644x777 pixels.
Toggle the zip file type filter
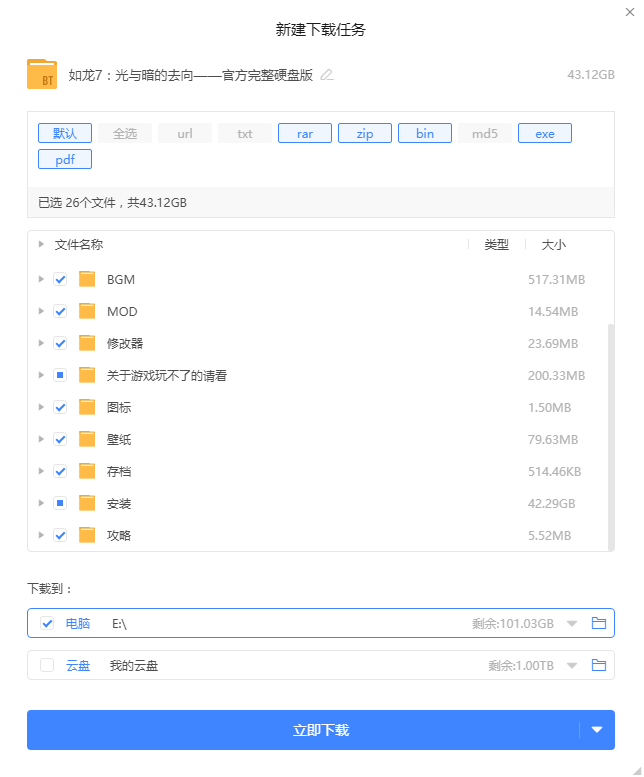point(365,133)
